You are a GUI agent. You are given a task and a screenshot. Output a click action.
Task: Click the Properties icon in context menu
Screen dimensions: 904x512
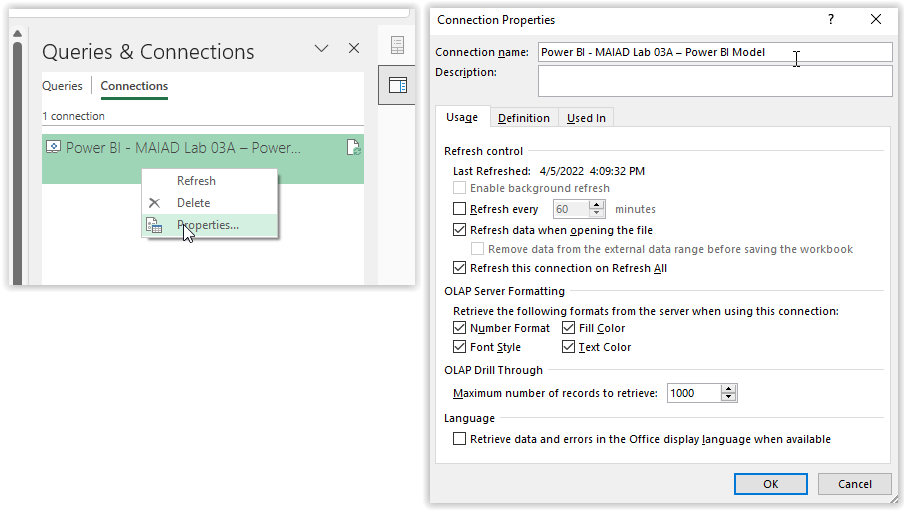[154, 225]
